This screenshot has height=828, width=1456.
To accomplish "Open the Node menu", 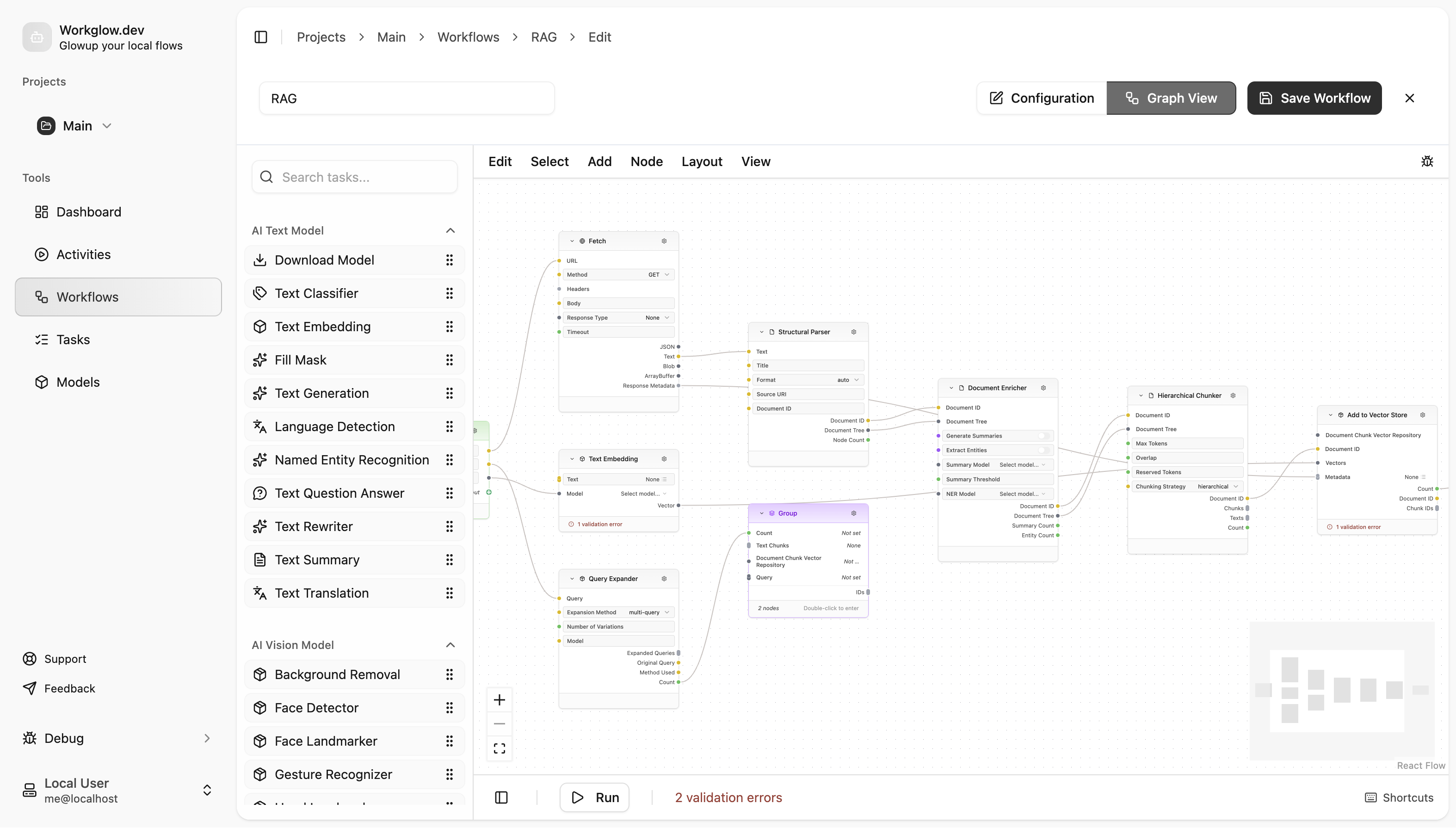I will pyautogui.click(x=647, y=161).
